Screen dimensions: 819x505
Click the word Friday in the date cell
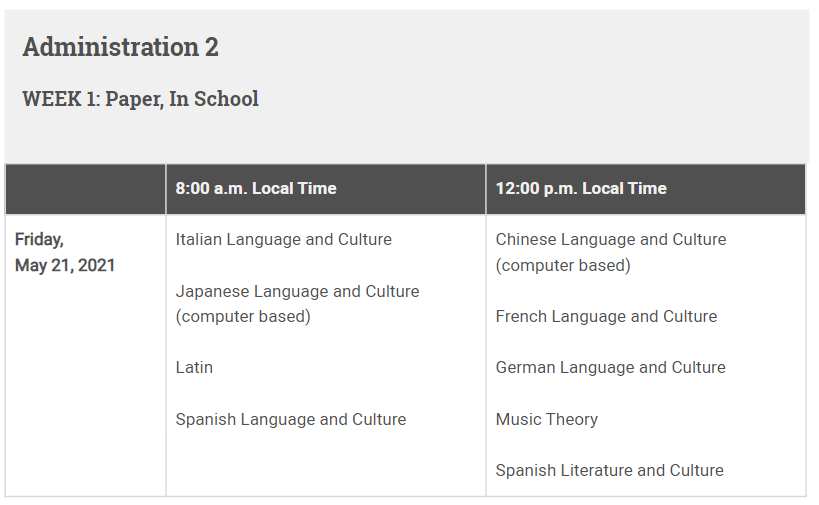coord(39,239)
